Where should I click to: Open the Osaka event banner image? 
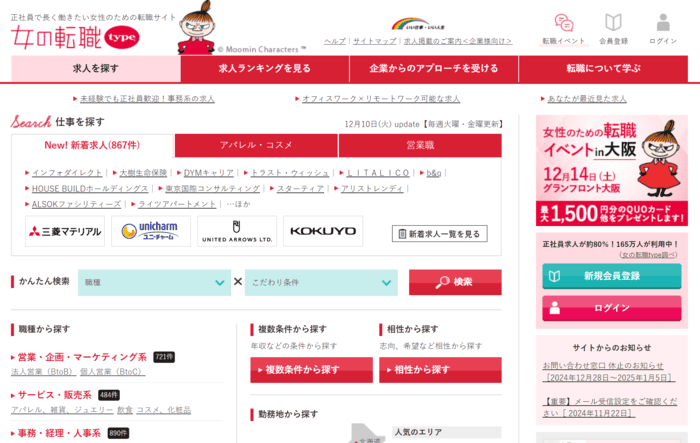[x=611, y=170]
